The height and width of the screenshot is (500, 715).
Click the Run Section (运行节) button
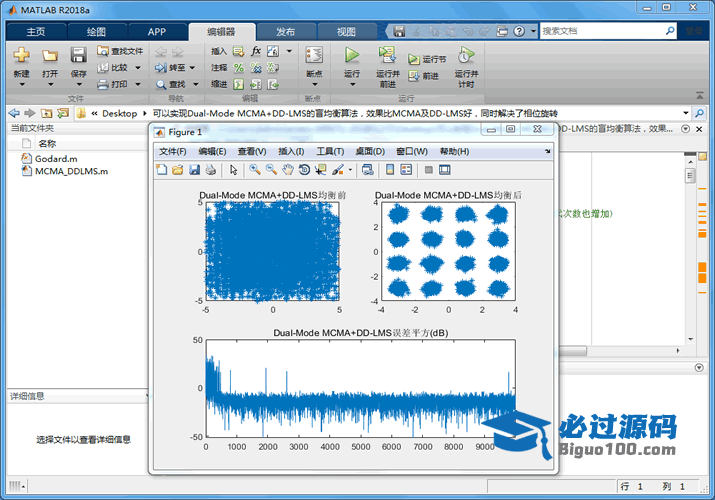tap(428, 59)
